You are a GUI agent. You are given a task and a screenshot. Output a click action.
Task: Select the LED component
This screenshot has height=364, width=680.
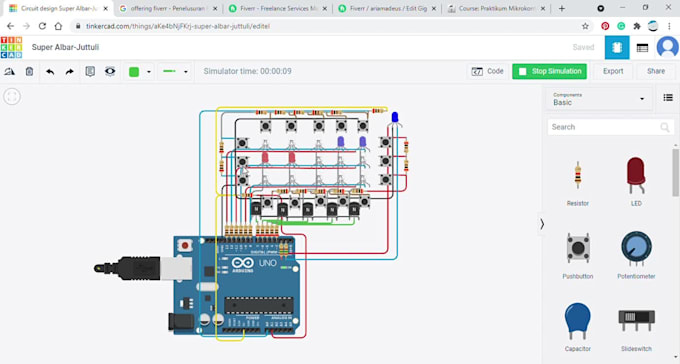(x=636, y=181)
